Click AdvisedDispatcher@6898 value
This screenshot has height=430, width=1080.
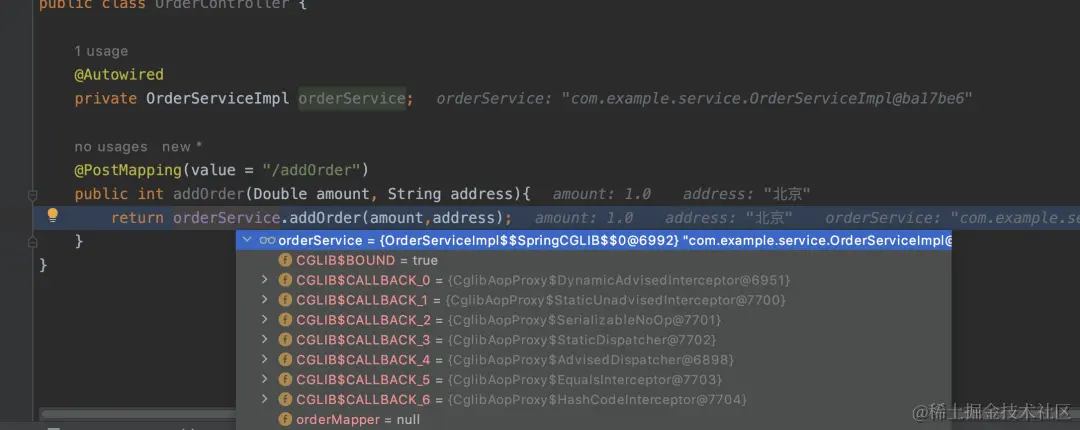591,360
